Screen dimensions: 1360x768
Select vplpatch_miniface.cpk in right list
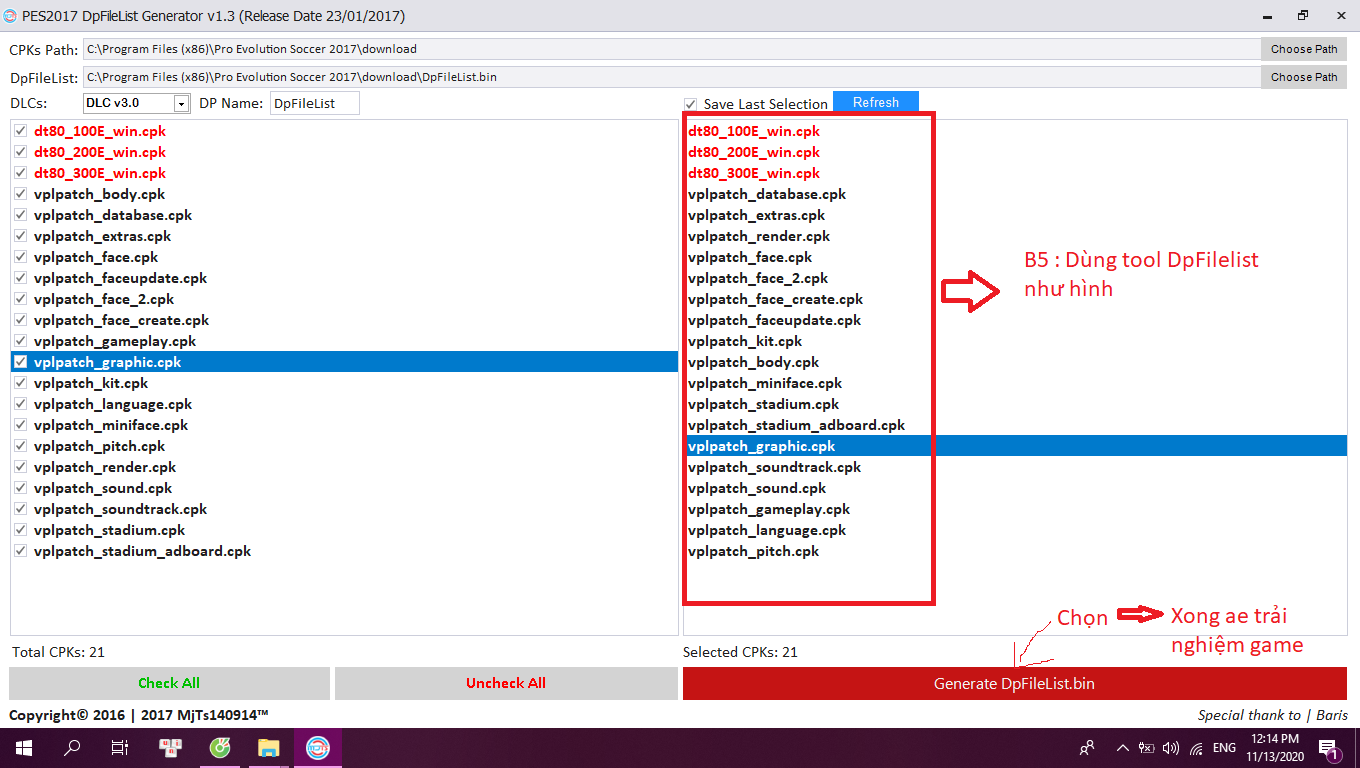coord(765,383)
